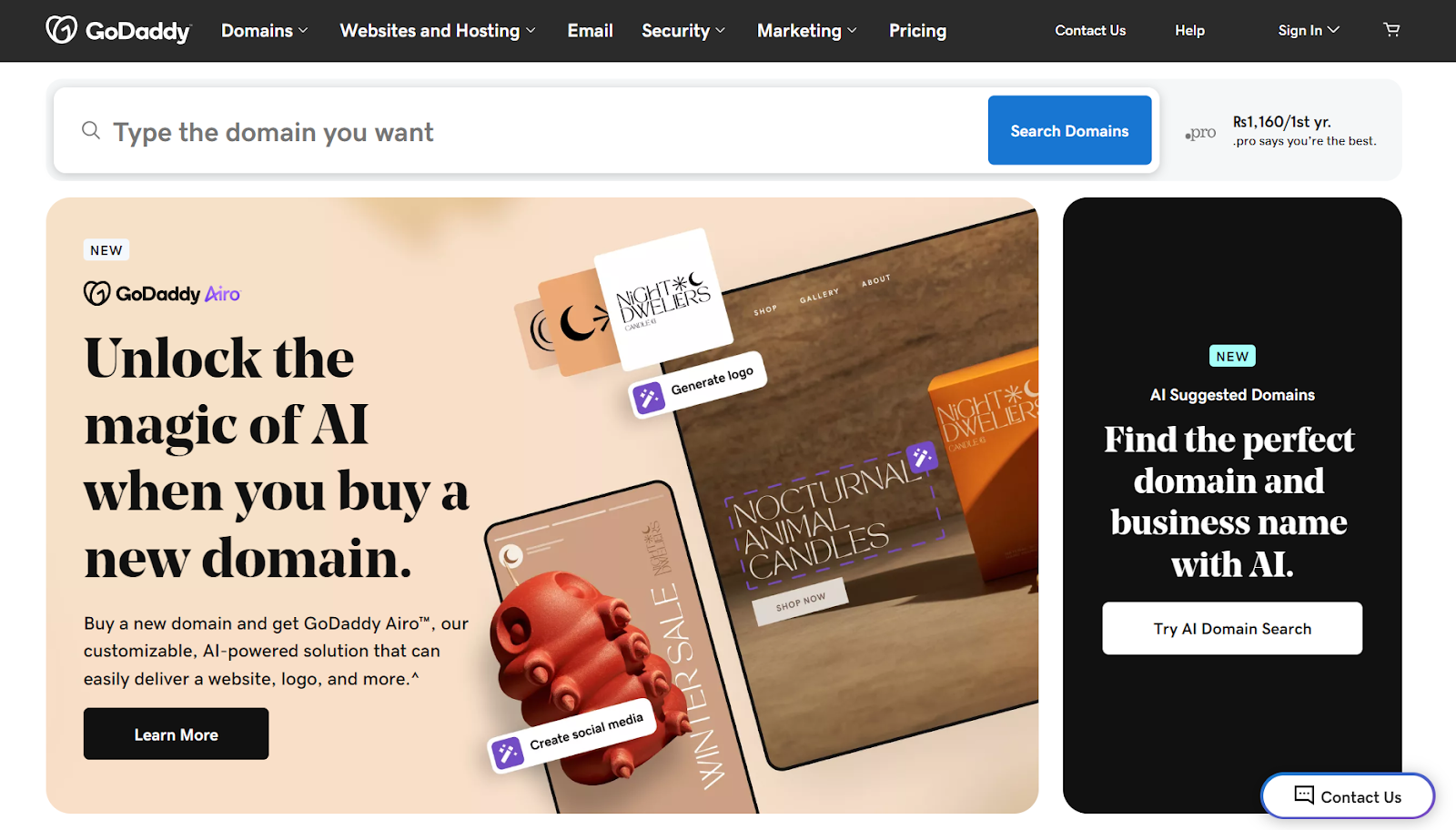Click the Learn More button
The image size is (1456, 830).
177,734
